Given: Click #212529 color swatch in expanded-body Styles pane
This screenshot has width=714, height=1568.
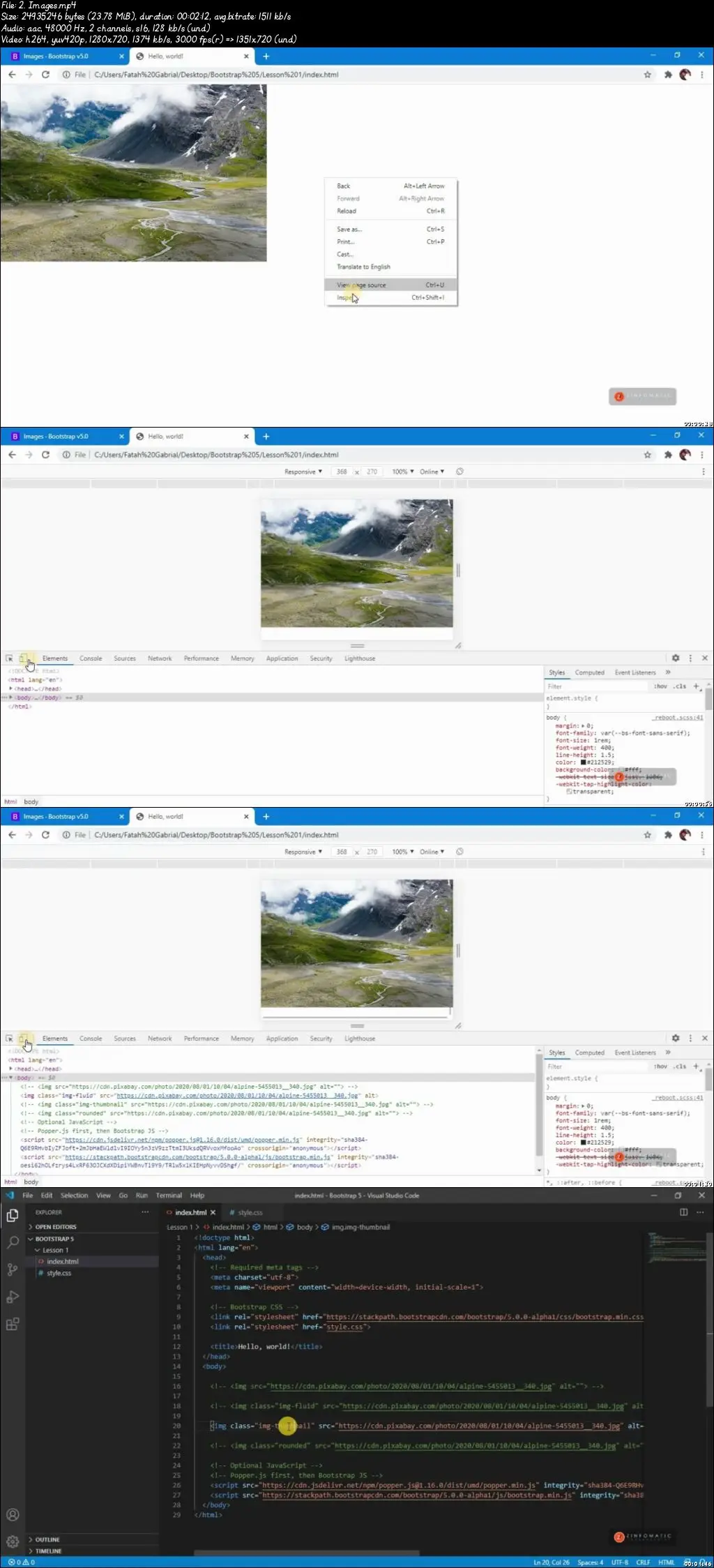Looking at the screenshot, I should tap(584, 1143).
